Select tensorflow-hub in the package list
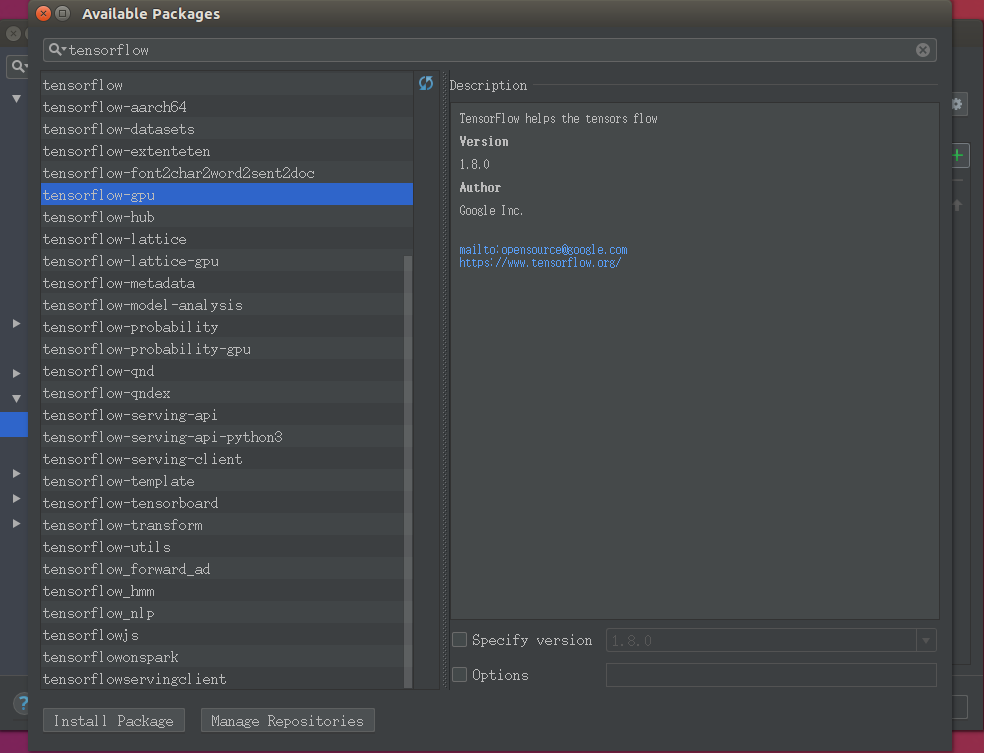This screenshot has height=753, width=984. coord(99,217)
